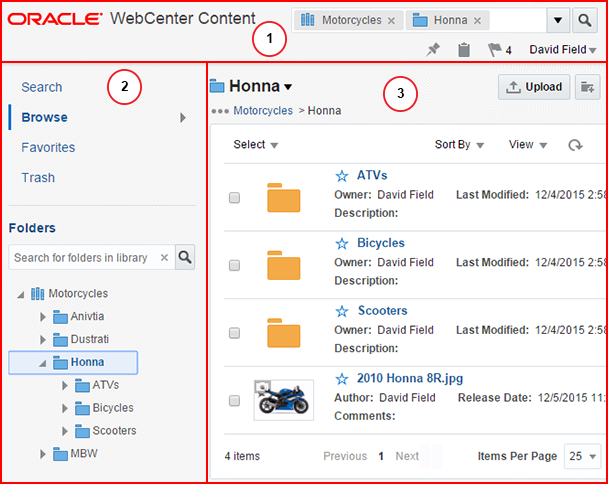The height and width of the screenshot is (484, 608).
Task: Open the search box options dropdown arrow
Action: [558, 20]
